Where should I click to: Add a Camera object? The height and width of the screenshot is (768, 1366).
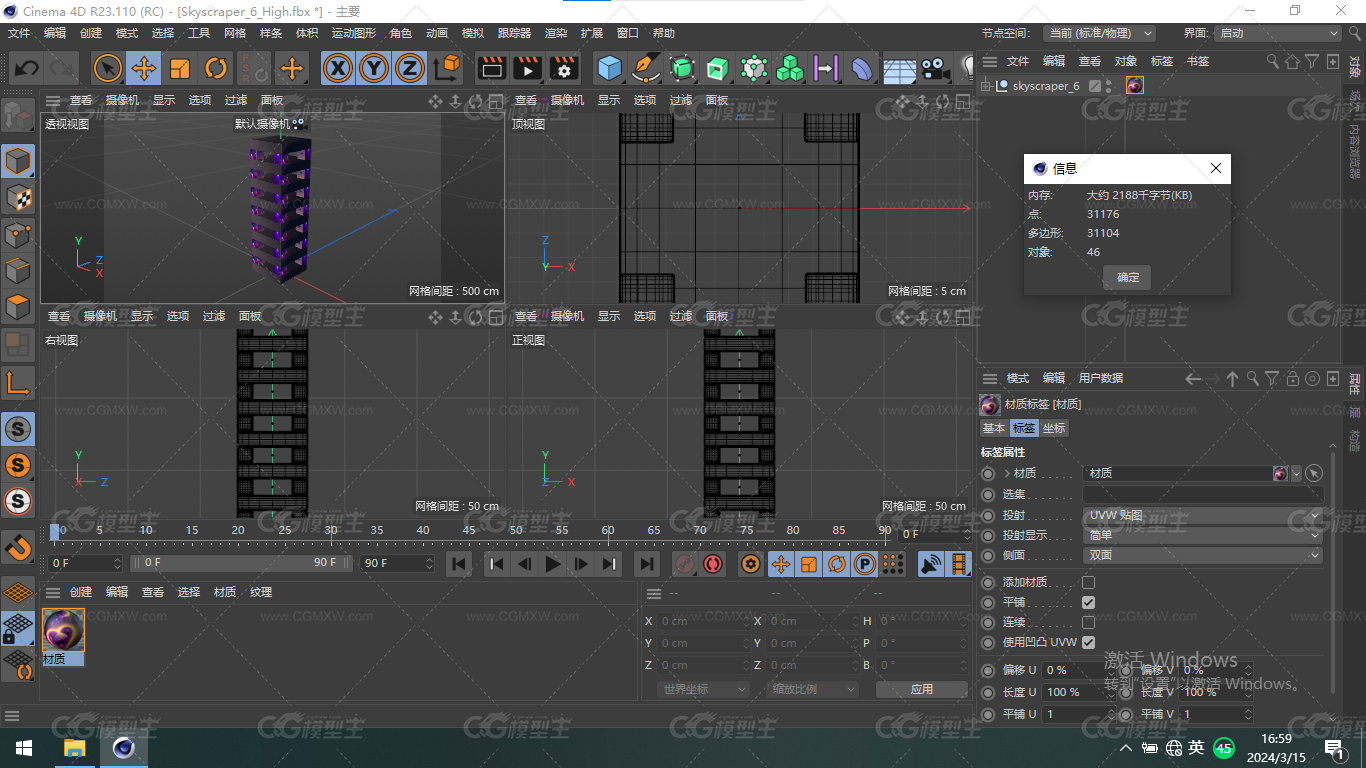point(934,68)
